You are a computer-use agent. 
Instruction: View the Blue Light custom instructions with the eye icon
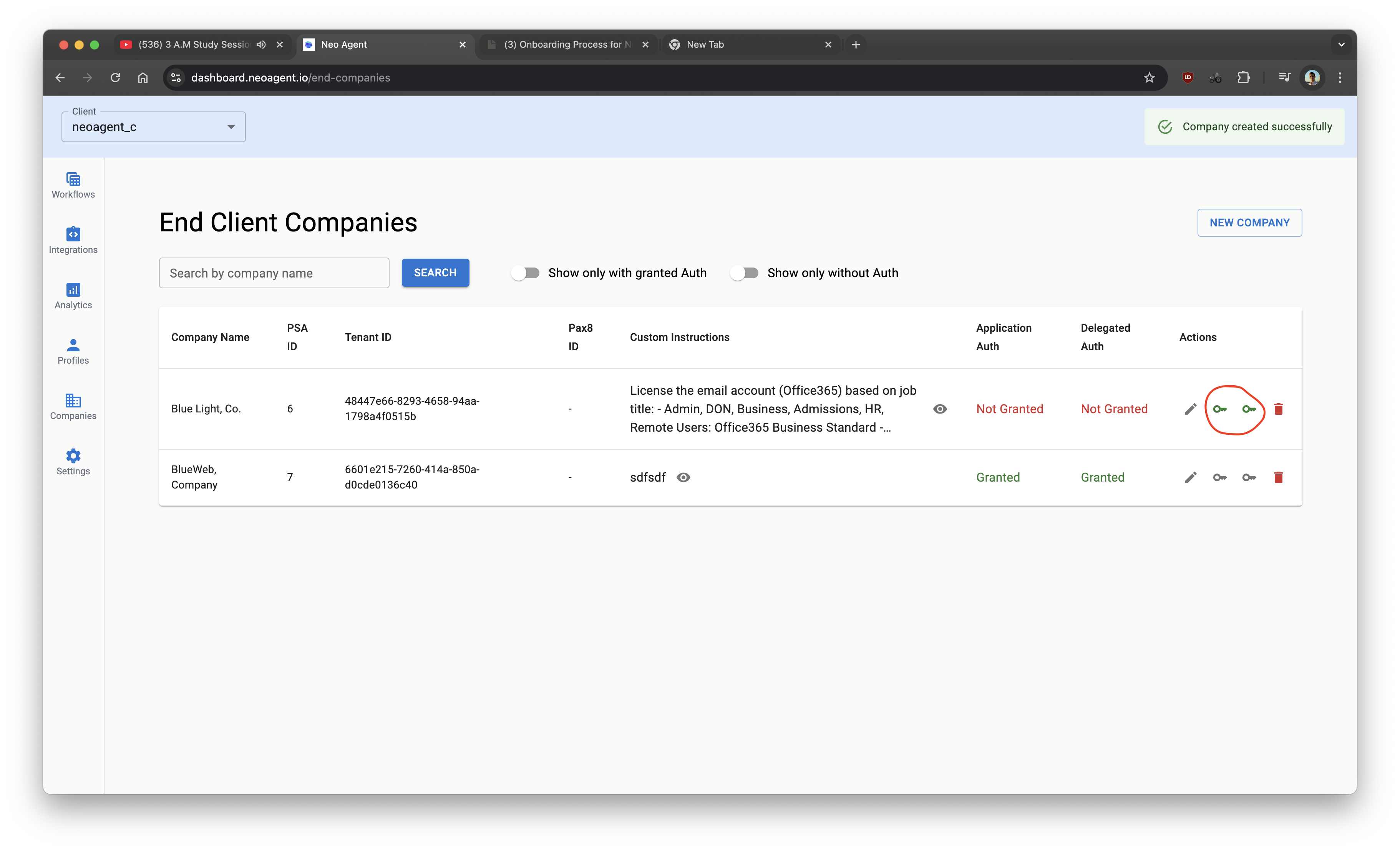click(940, 409)
